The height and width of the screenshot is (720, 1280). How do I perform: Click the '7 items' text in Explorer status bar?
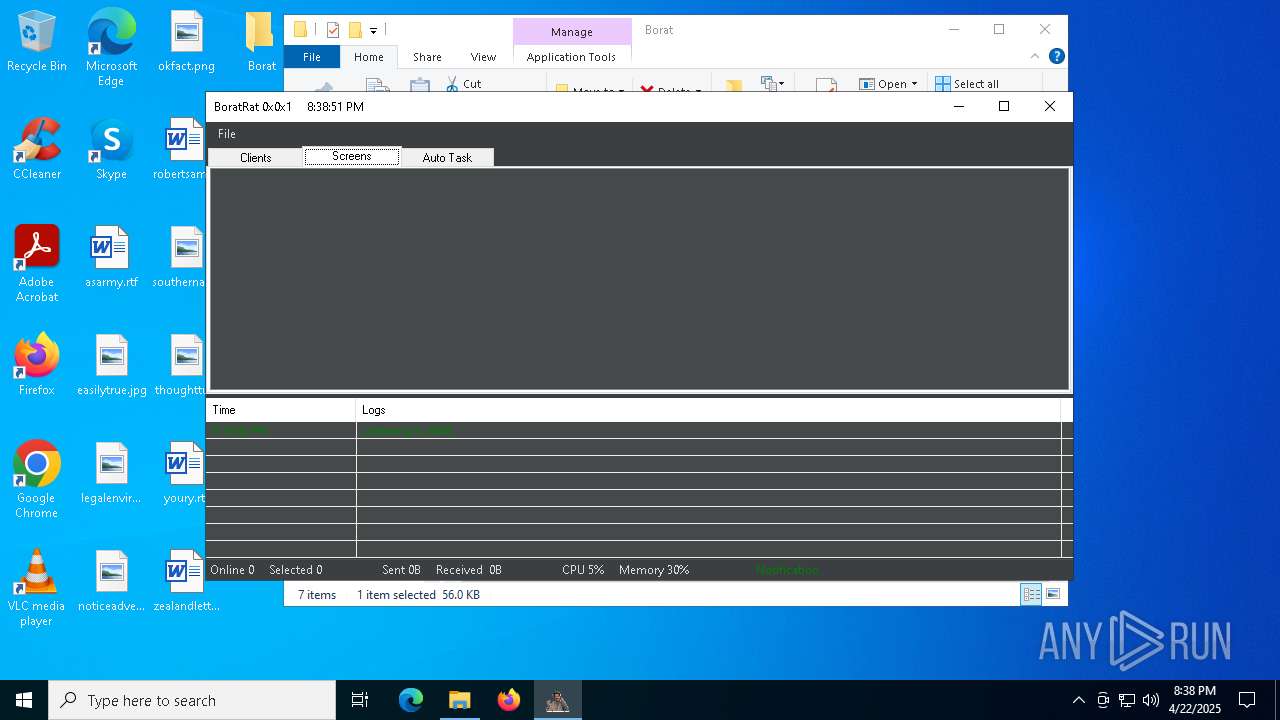(x=317, y=595)
